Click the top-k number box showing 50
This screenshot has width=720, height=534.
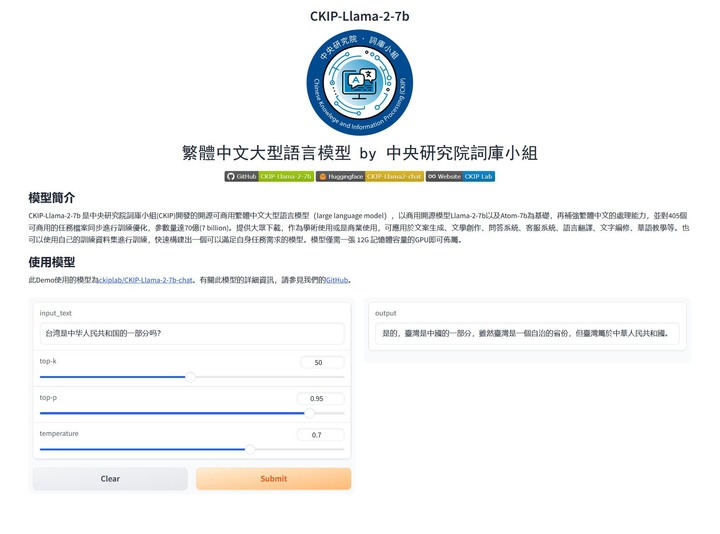(x=322, y=362)
